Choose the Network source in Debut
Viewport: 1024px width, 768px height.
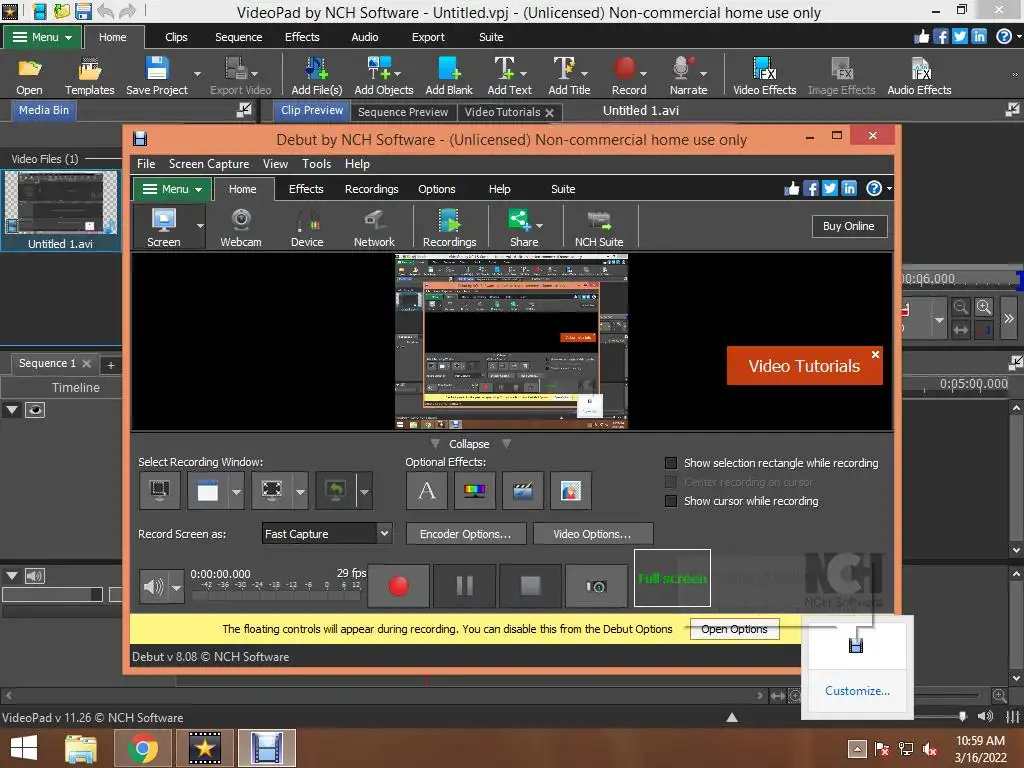pyautogui.click(x=374, y=227)
